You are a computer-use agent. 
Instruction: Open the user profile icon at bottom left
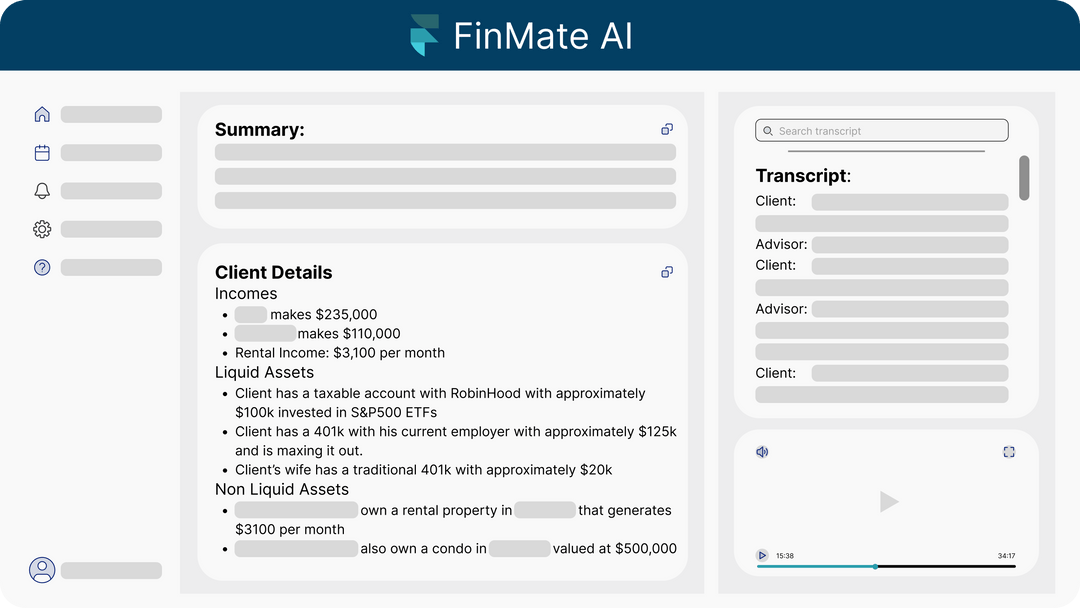[x=42, y=569]
